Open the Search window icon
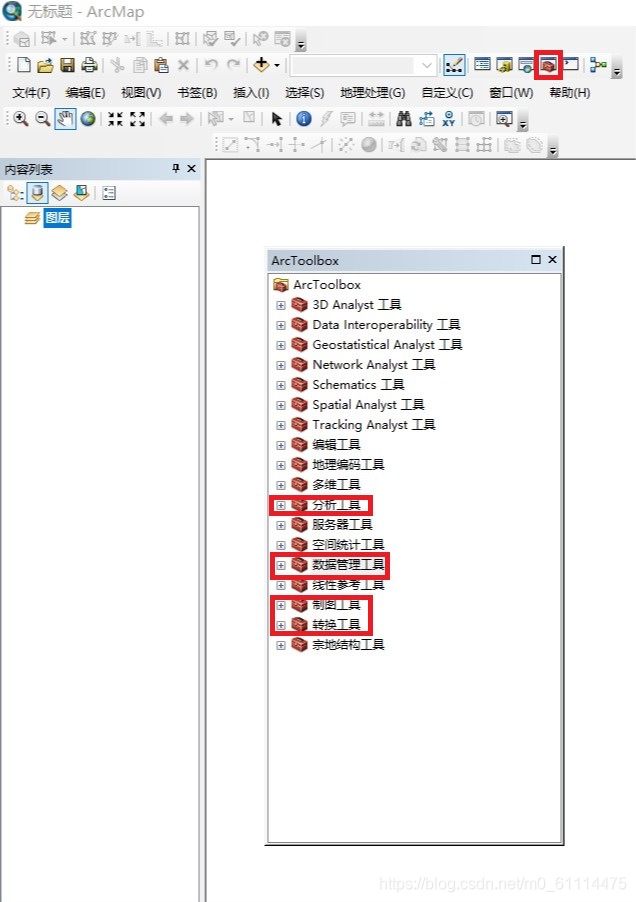The image size is (636, 902). point(526,65)
